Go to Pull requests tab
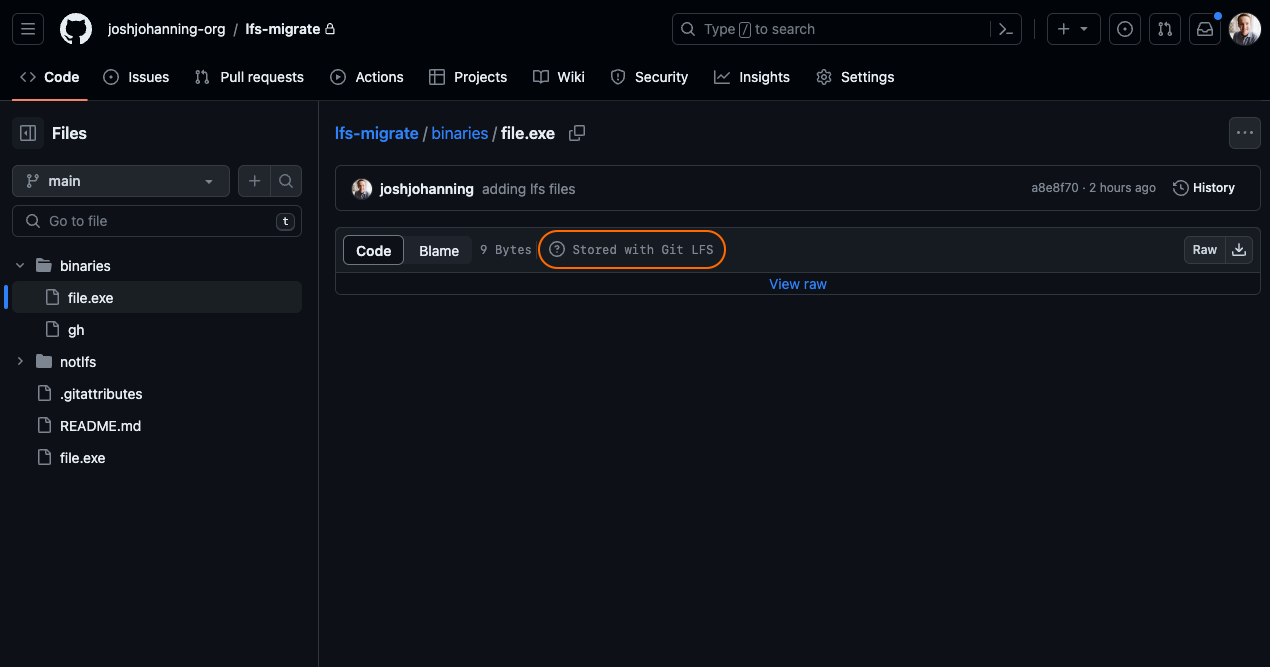This screenshot has width=1270, height=667. coord(250,77)
